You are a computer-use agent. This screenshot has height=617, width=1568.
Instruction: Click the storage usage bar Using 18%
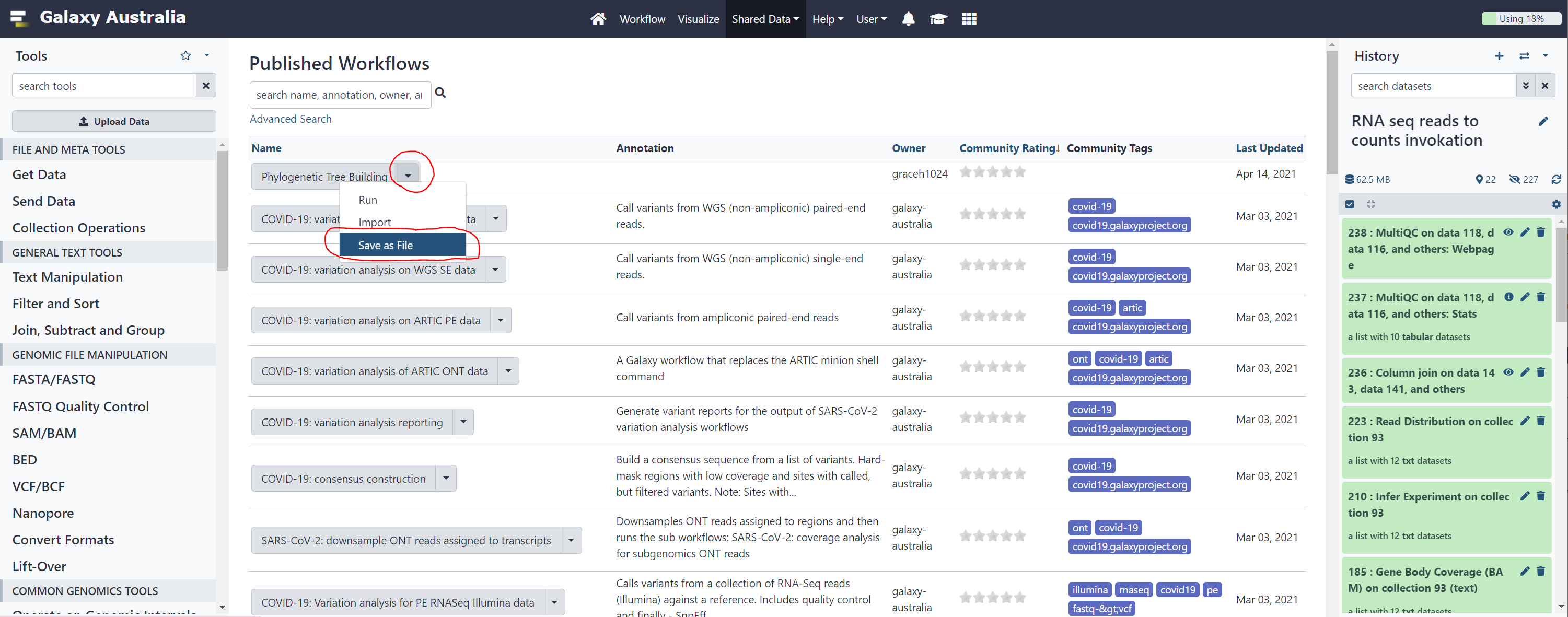(1520, 19)
